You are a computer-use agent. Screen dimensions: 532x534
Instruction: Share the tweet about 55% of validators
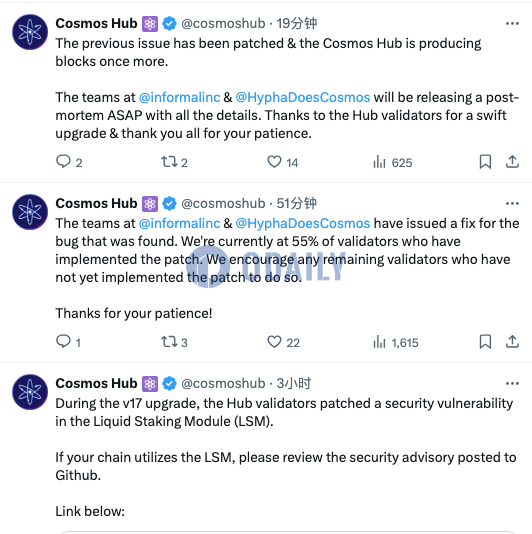[x=512, y=342]
